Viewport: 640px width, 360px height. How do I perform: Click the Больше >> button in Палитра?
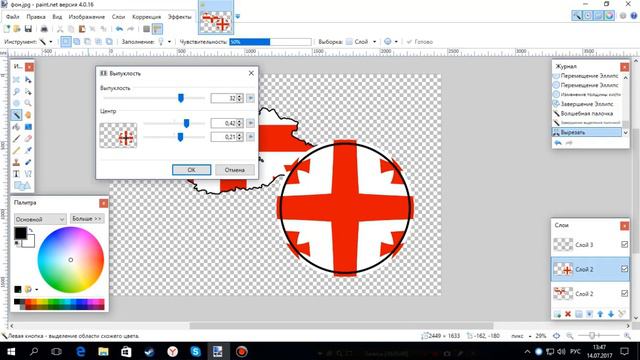coord(87,219)
